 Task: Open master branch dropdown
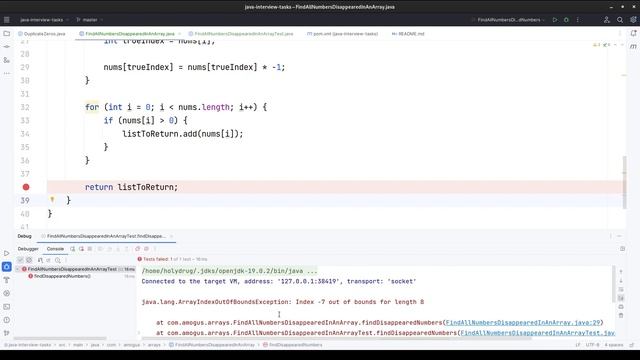pyautogui.click(x=90, y=20)
